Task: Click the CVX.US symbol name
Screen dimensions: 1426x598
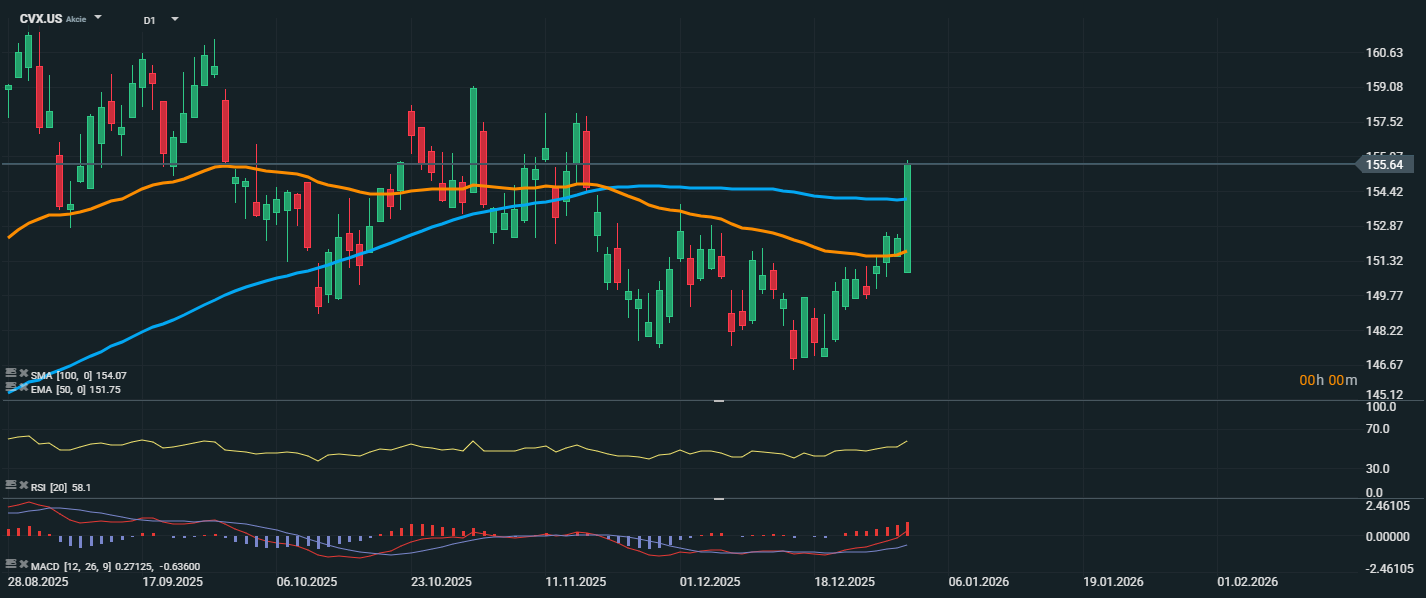Action: click(41, 19)
